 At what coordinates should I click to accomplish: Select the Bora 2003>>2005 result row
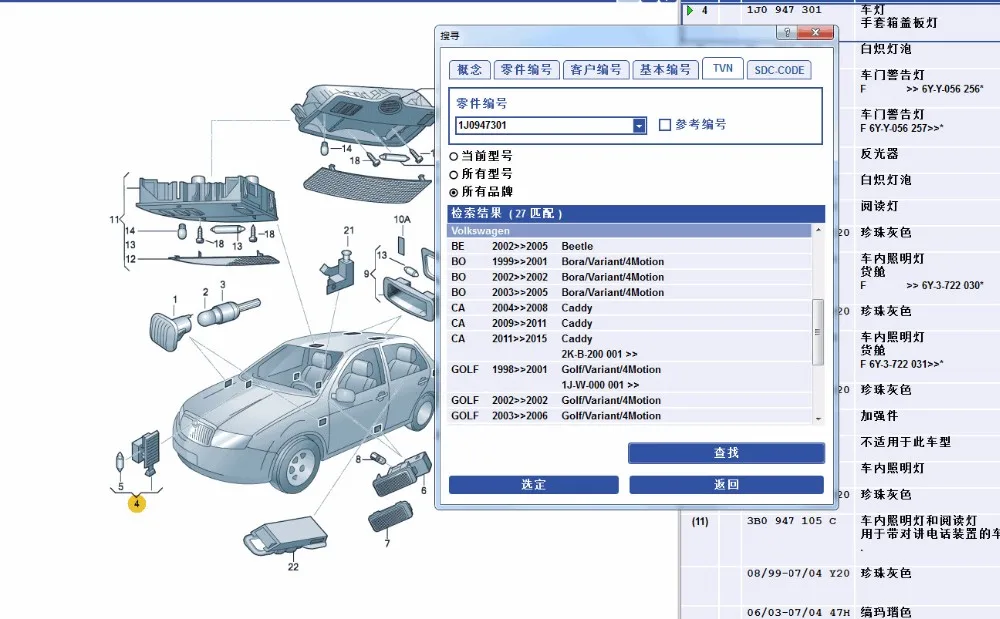[629, 292]
